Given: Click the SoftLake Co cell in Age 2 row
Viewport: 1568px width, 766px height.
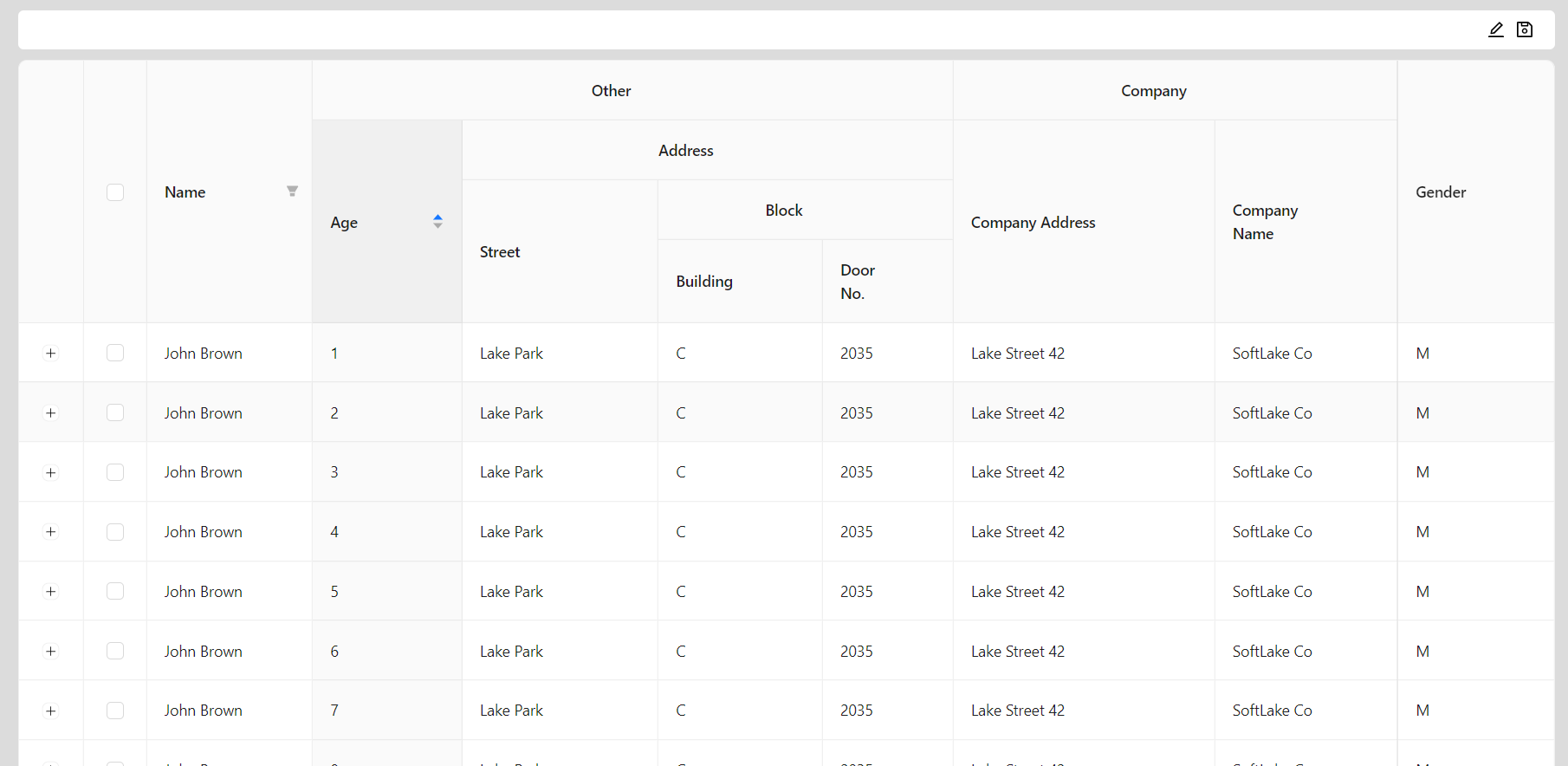Looking at the screenshot, I should [x=1272, y=413].
